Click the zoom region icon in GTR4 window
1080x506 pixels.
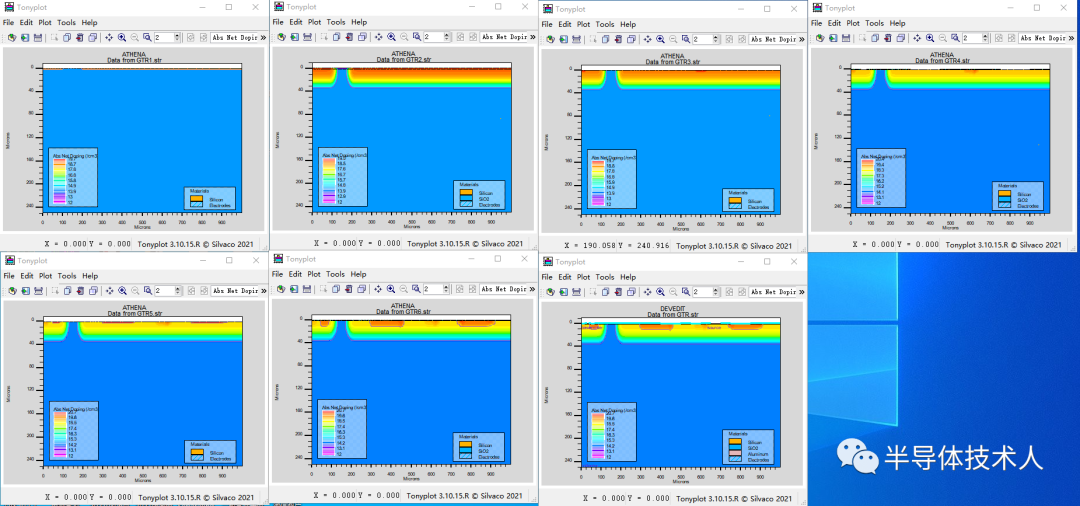point(955,38)
